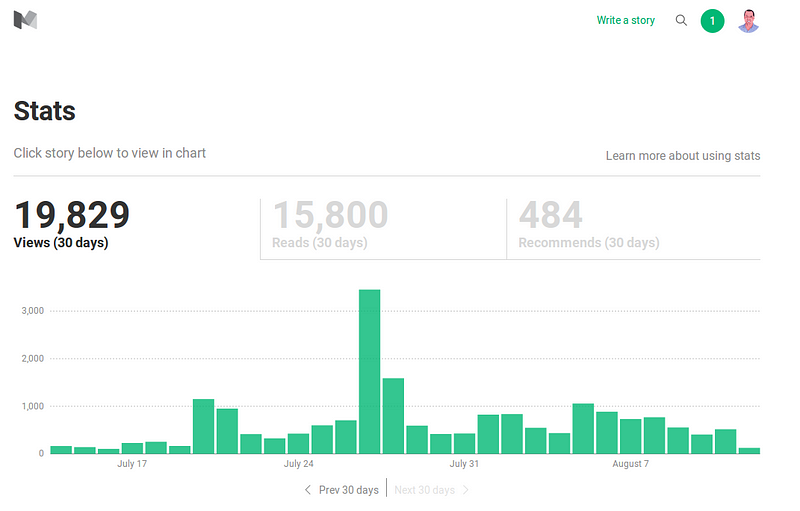800x511 pixels.
Task: Go to Prev 30 days
Action: coord(348,490)
